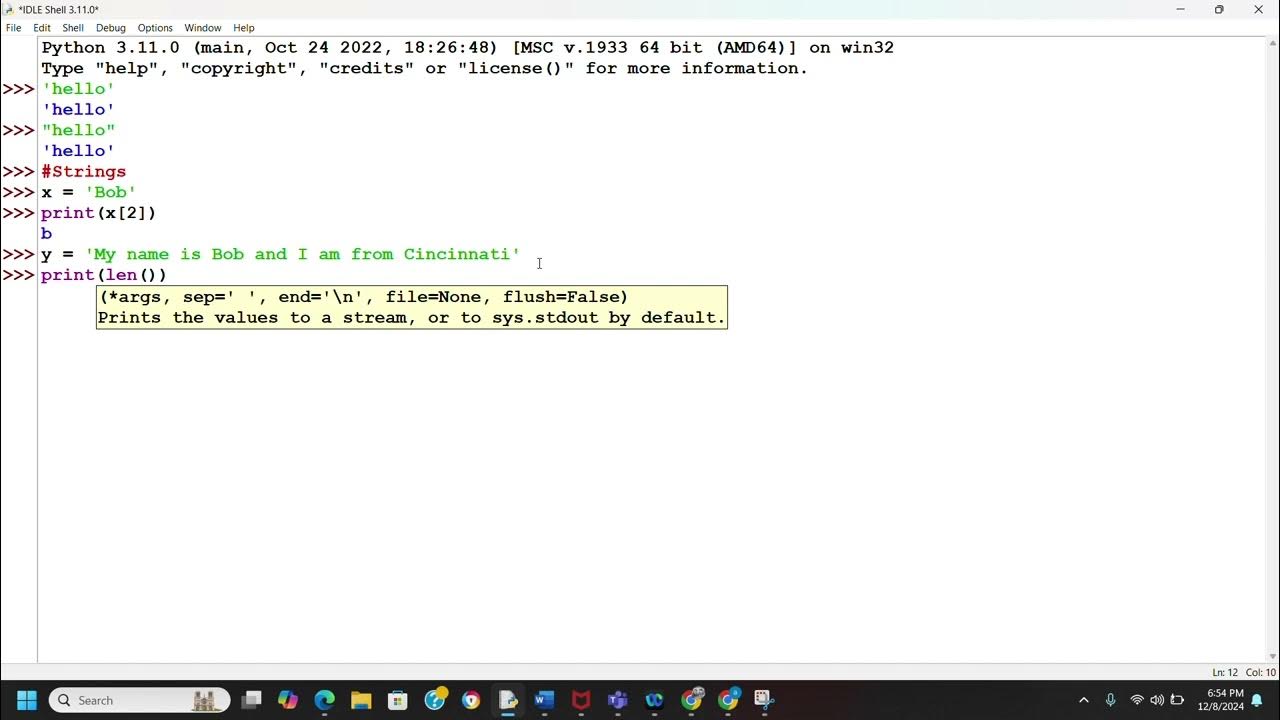This screenshot has height=720, width=1280.
Task: Launch Copilot from the taskbar
Action: click(x=288, y=700)
